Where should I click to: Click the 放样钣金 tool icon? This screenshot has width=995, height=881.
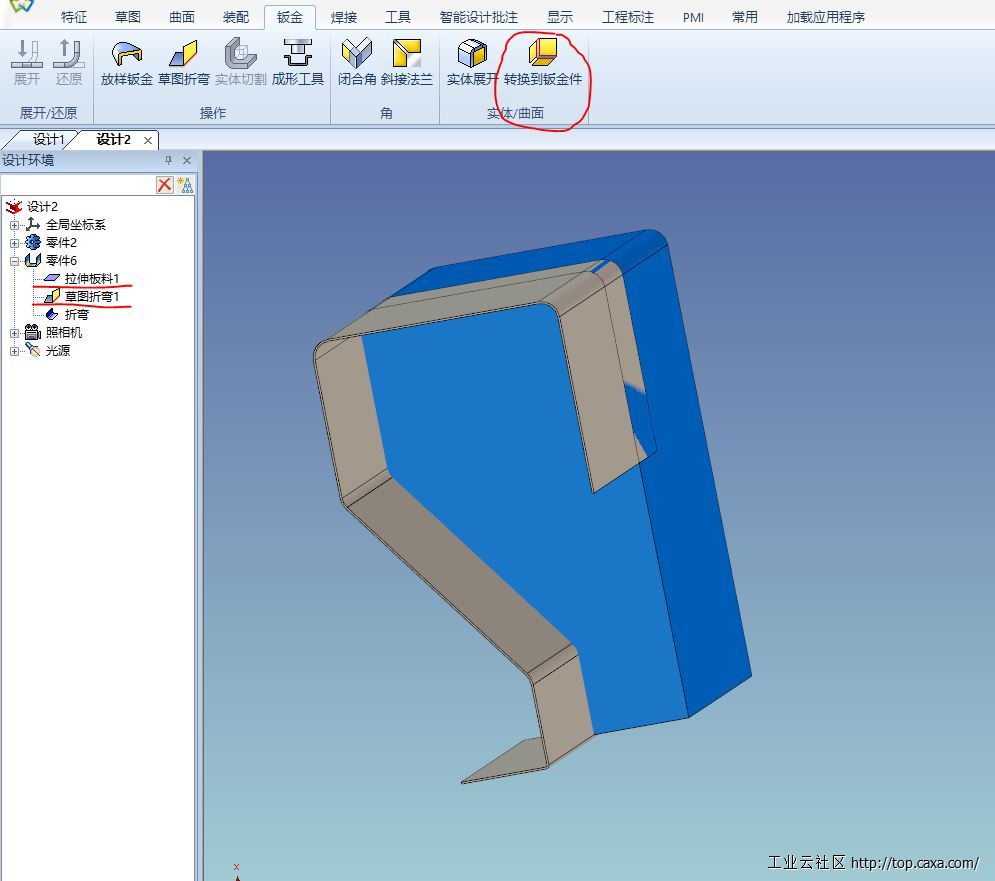(126, 54)
